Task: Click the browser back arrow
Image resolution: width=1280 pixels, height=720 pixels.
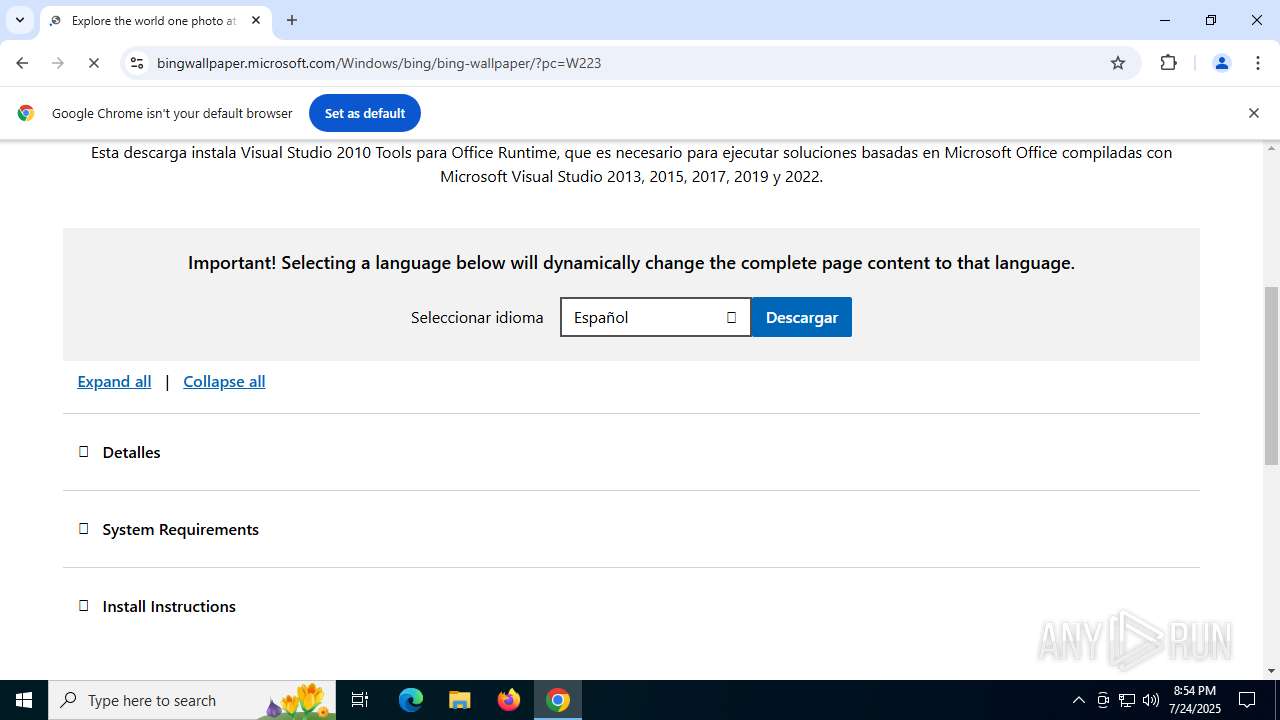Action: 22,63
